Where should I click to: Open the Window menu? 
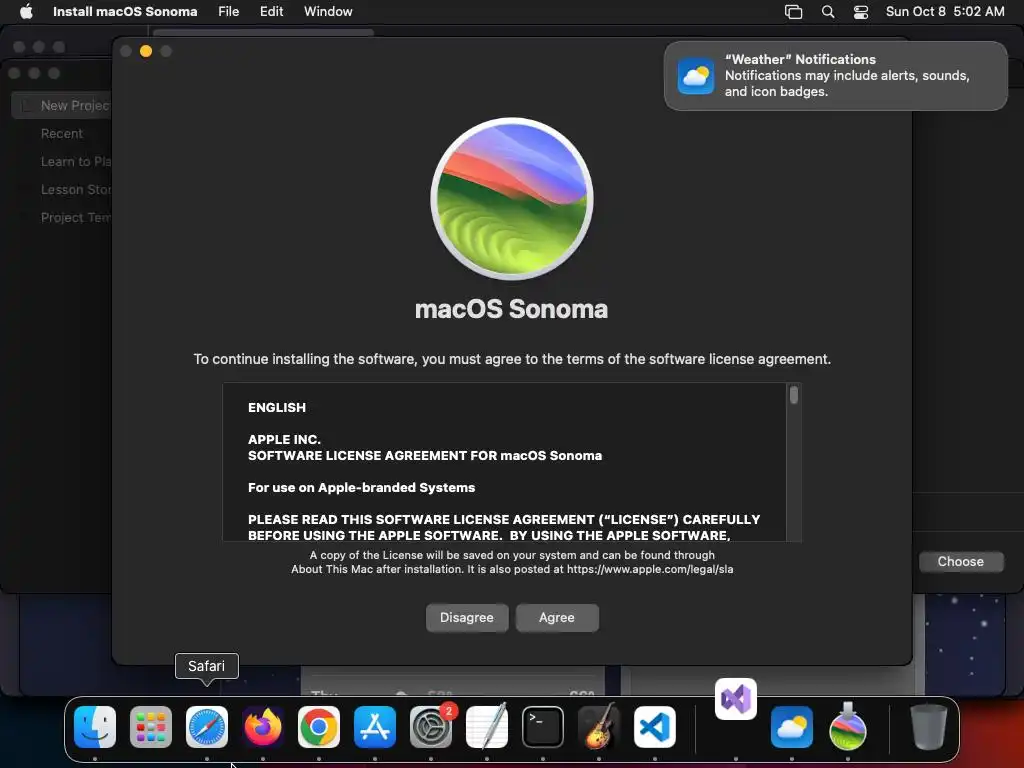click(x=328, y=11)
